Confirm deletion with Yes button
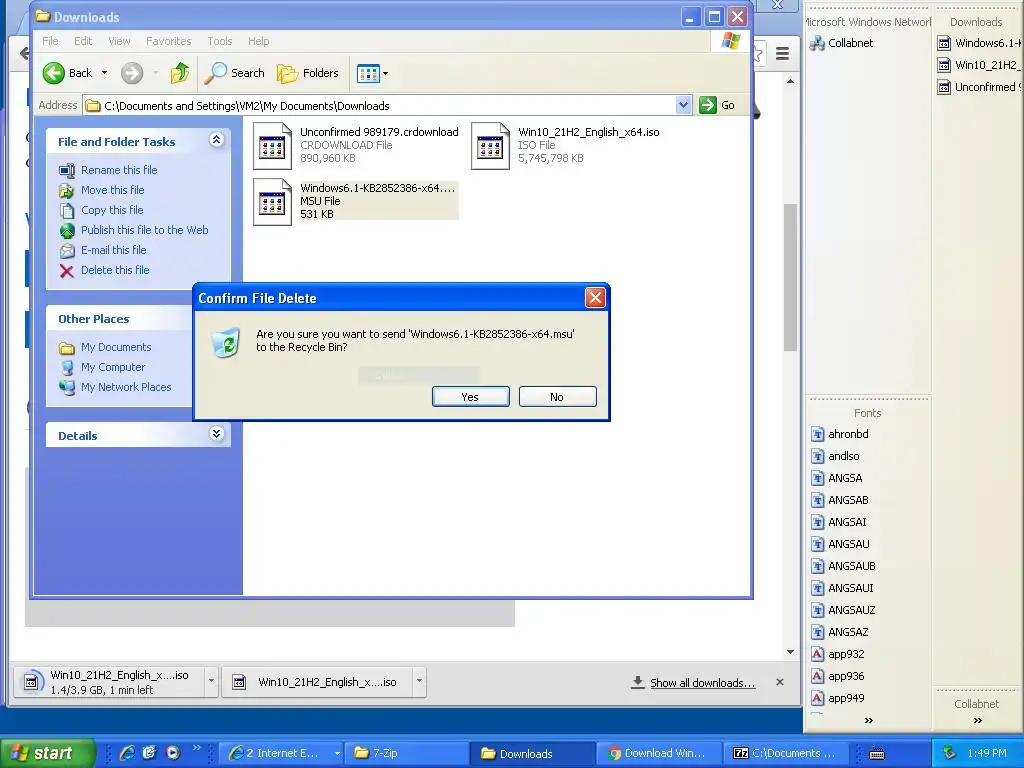 tap(470, 396)
